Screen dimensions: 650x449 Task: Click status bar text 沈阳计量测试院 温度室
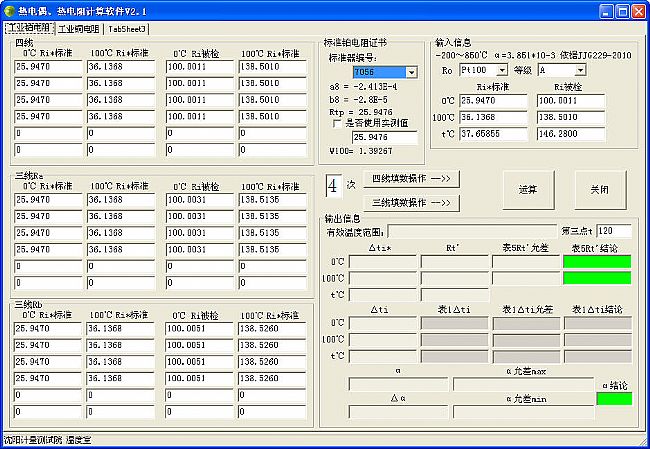(47, 440)
